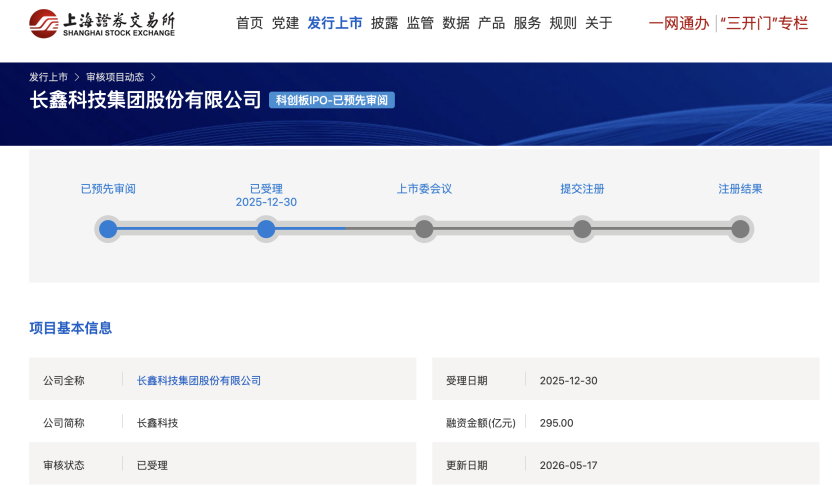The image size is (832, 486).
Task: Click the 项目基本信息 section heading
Action: pos(71,328)
